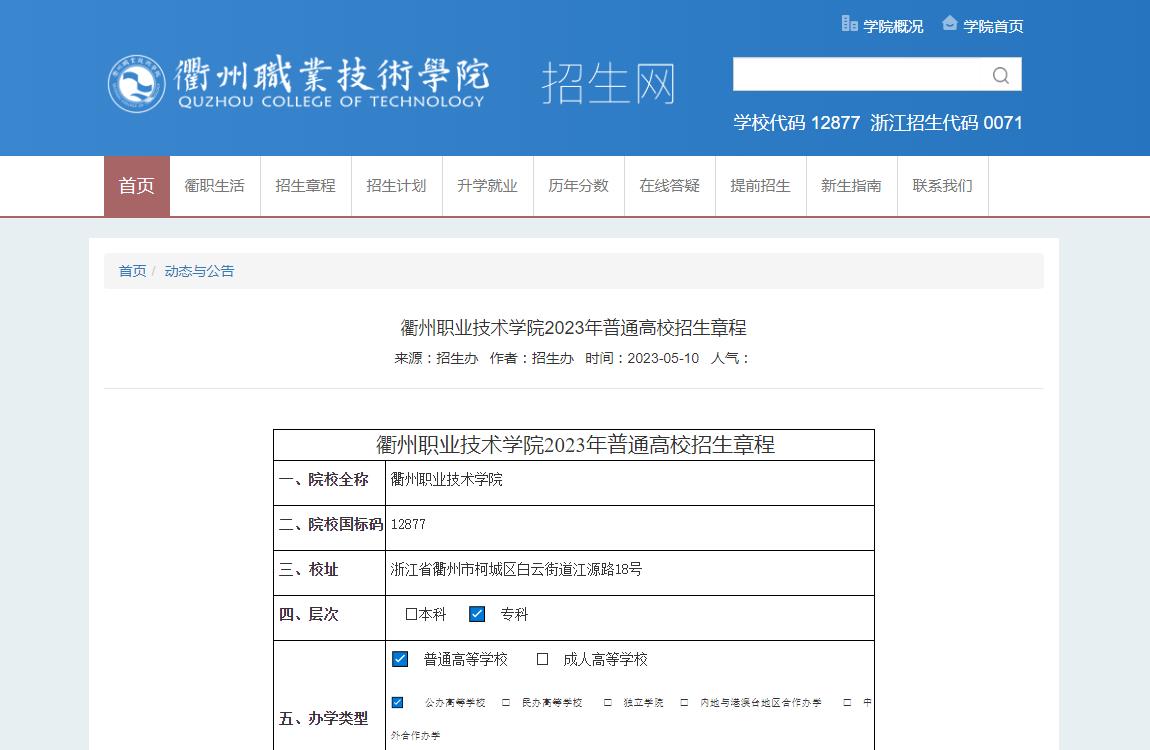Image resolution: width=1150 pixels, height=750 pixels.
Task: Click the table heading 衢州职业技术学院2023年普通高校招生章程
Action: 575,445
